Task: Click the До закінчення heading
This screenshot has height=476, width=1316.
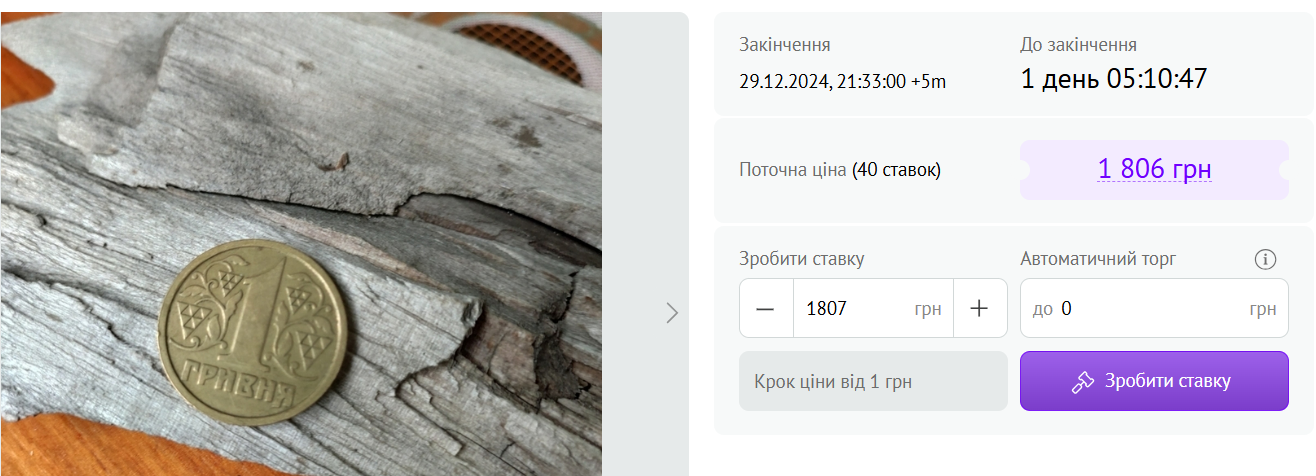Action: pyautogui.click(x=1078, y=45)
